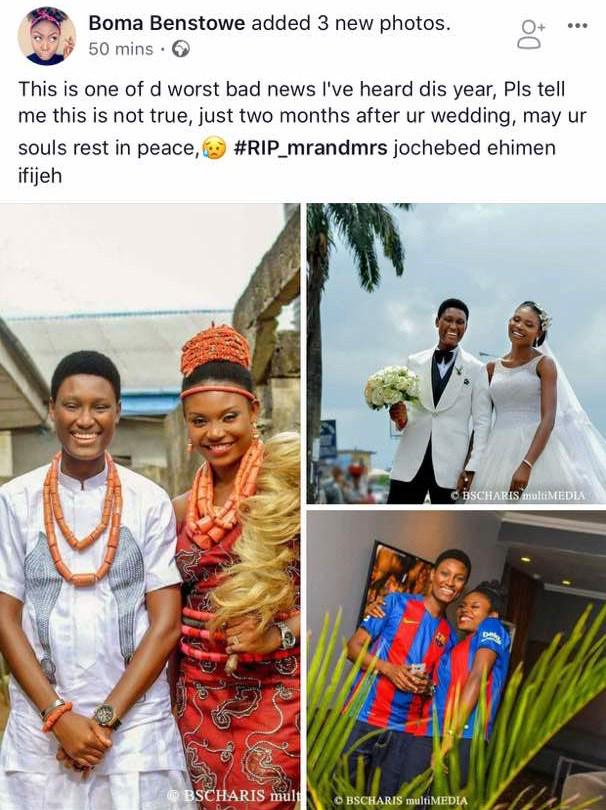
Task: Click the Boma Benstowe name link
Action: pos(166,23)
